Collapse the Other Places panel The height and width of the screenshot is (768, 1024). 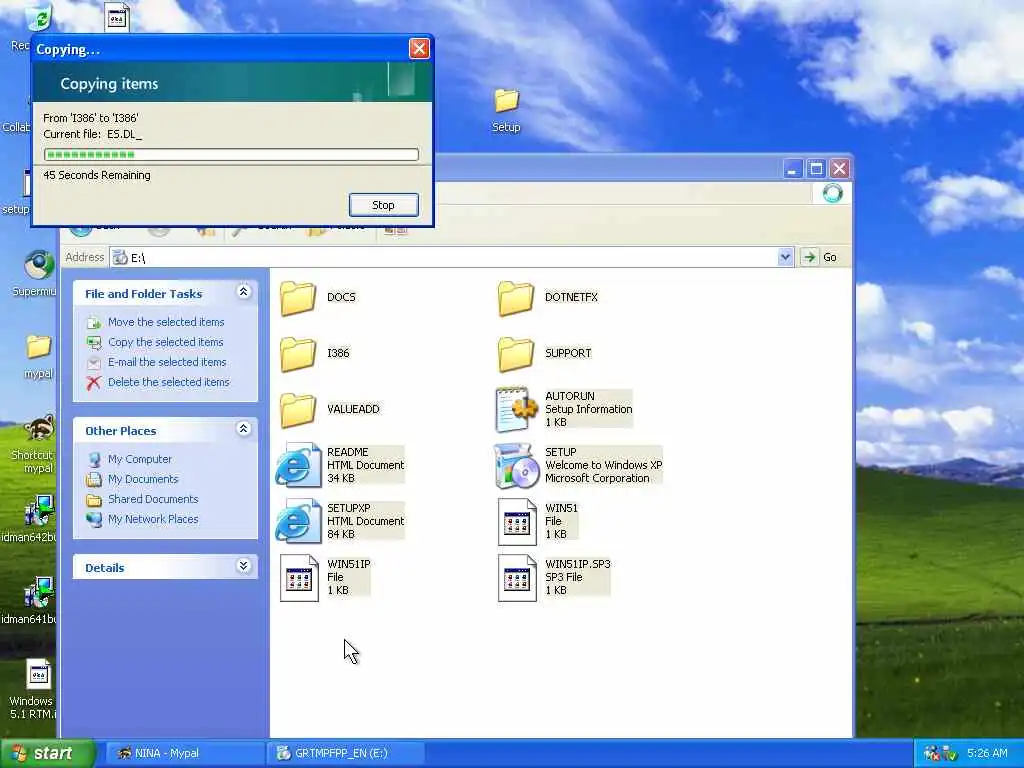coord(244,429)
